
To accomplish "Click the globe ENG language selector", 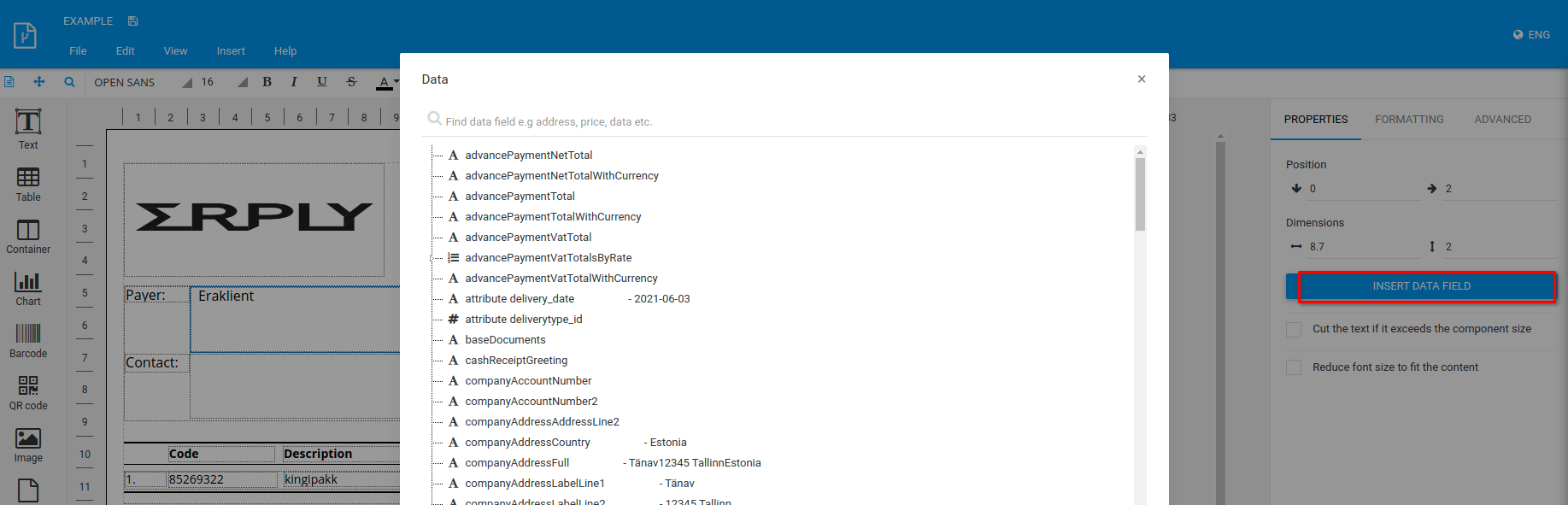I will point(1531,35).
